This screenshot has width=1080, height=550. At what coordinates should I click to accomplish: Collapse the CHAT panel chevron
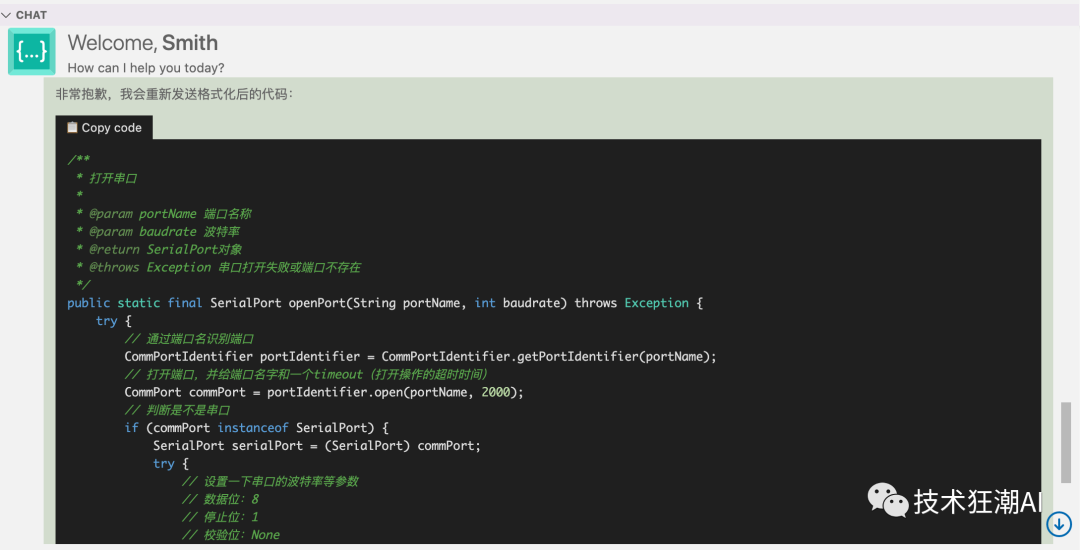[x=7, y=15]
